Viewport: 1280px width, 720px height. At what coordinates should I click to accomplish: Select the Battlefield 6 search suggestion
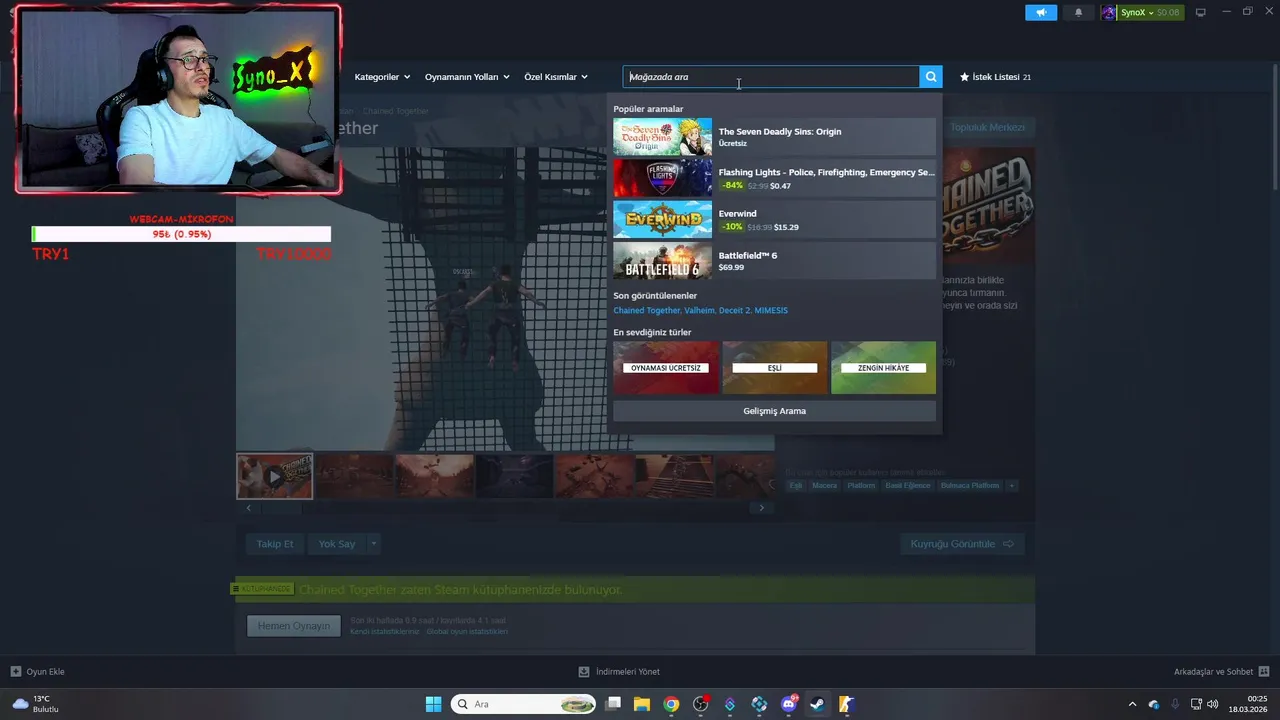click(x=774, y=261)
